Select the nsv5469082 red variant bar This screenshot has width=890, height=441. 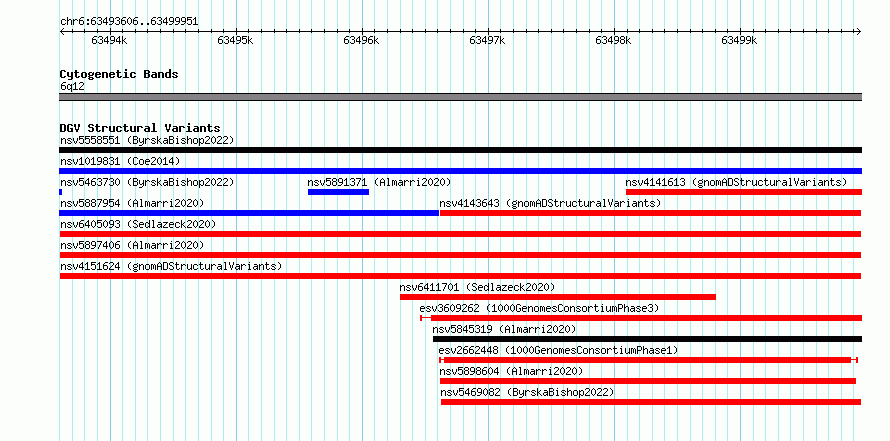click(x=651, y=402)
